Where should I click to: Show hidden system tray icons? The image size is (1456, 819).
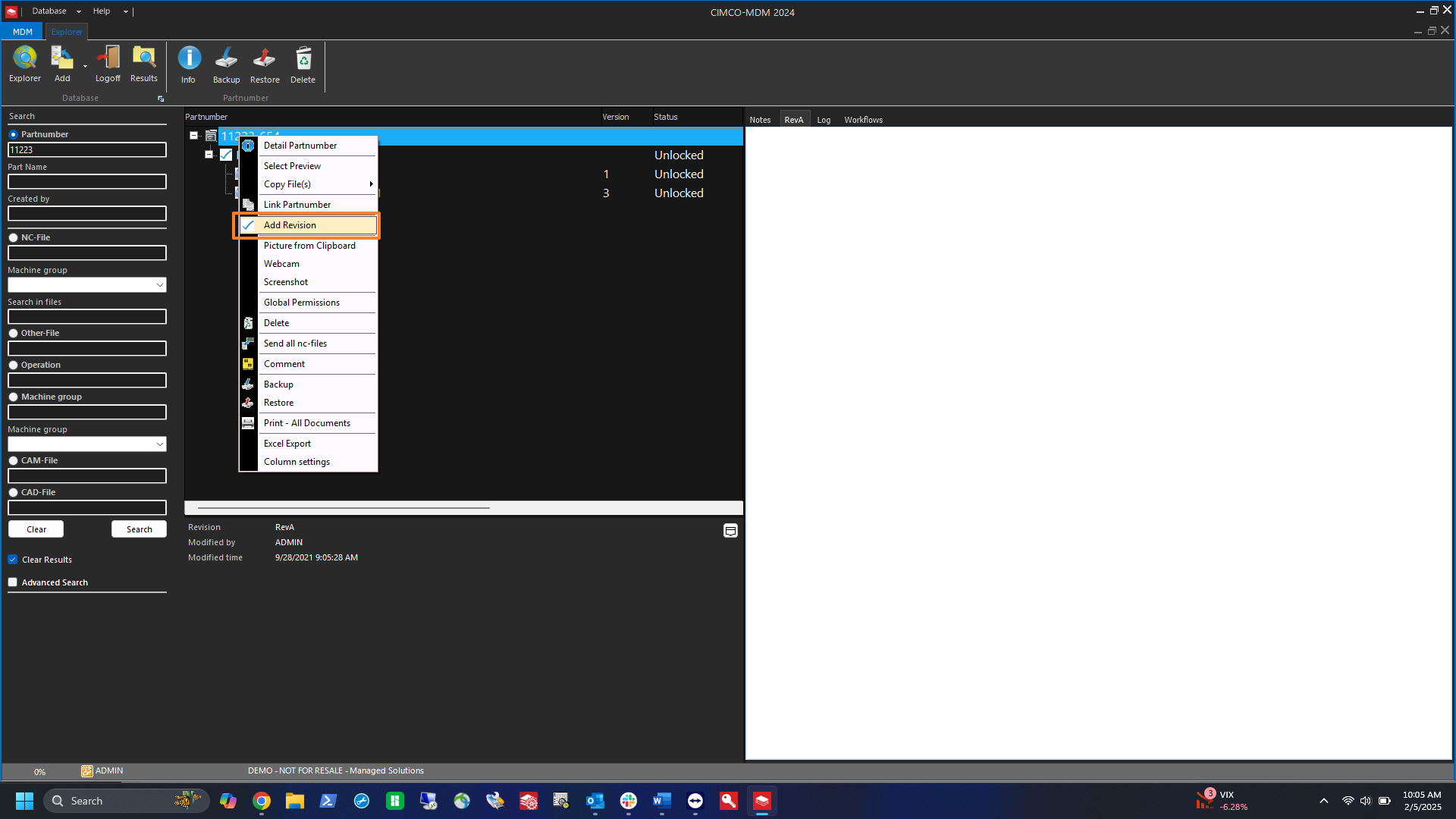pos(1324,801)
